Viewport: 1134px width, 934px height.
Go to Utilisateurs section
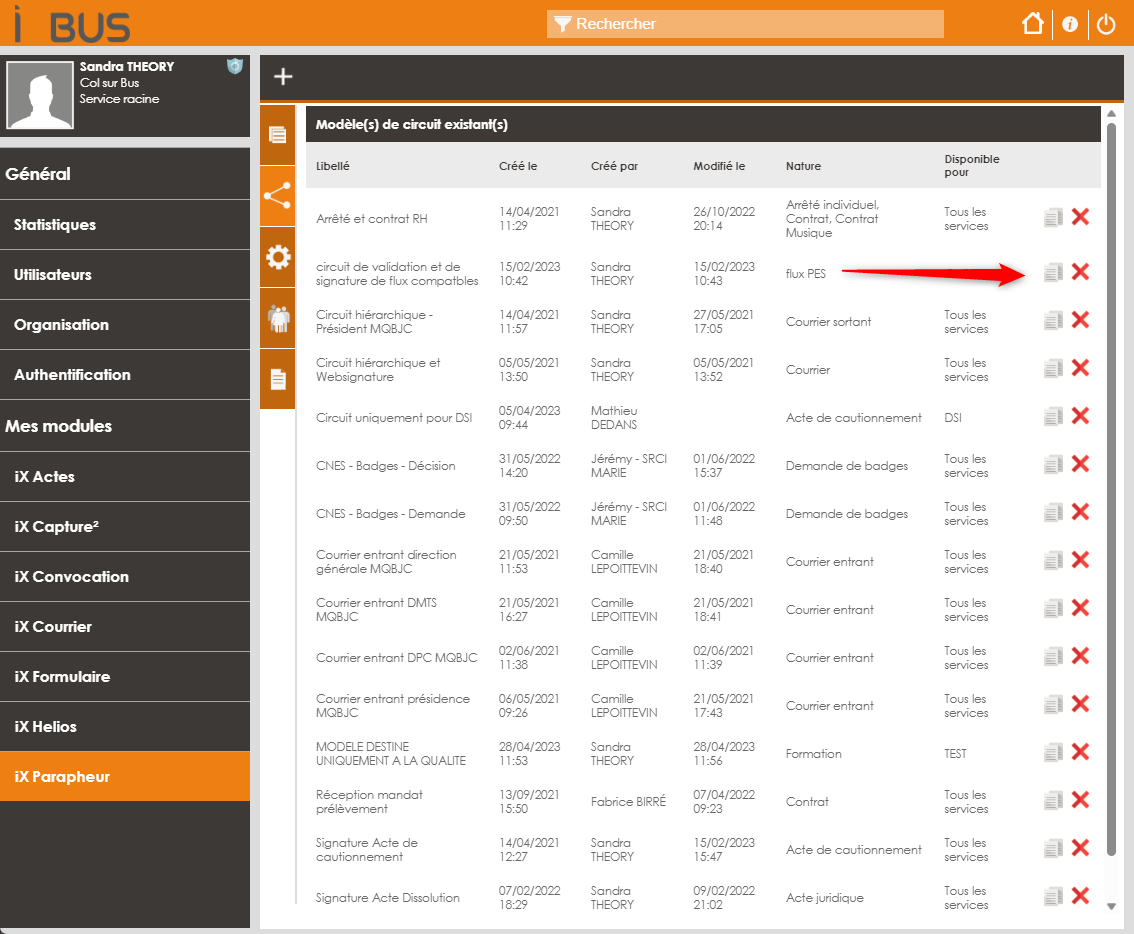53,275
